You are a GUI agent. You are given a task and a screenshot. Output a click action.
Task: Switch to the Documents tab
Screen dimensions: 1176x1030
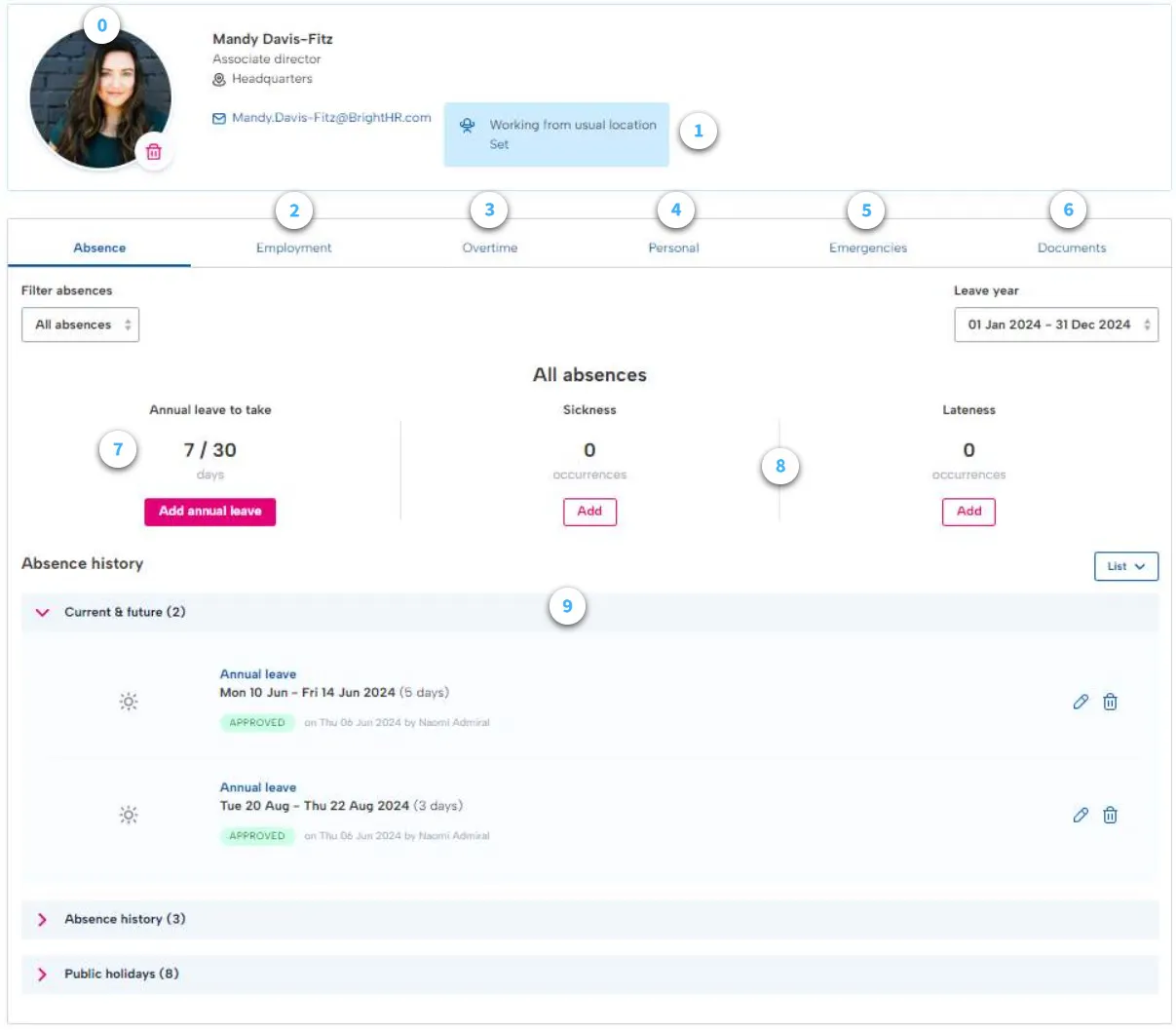[x=1072, y=248]
